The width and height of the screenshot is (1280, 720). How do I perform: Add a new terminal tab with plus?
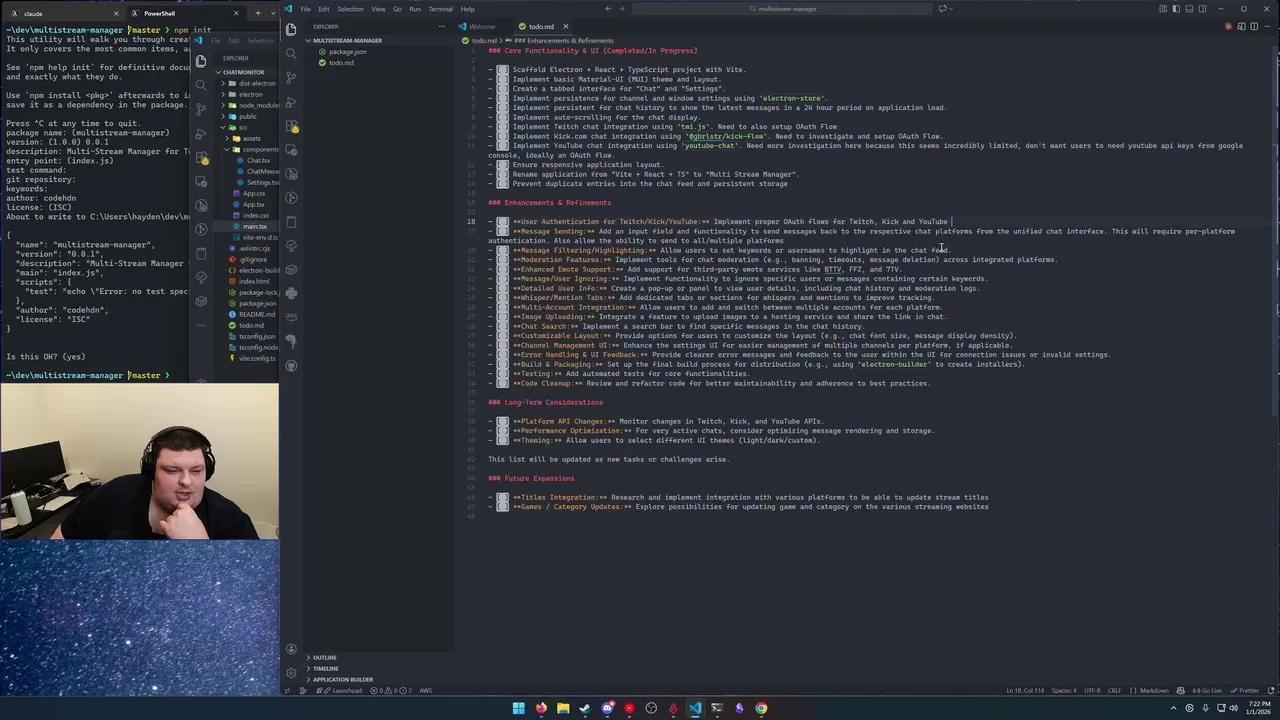(x=257, y=13)
